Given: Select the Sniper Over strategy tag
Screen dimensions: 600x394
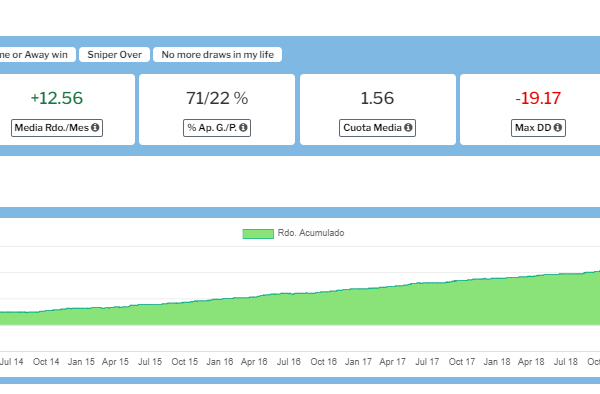Looking at the screenshot, I should coord(114,54).
